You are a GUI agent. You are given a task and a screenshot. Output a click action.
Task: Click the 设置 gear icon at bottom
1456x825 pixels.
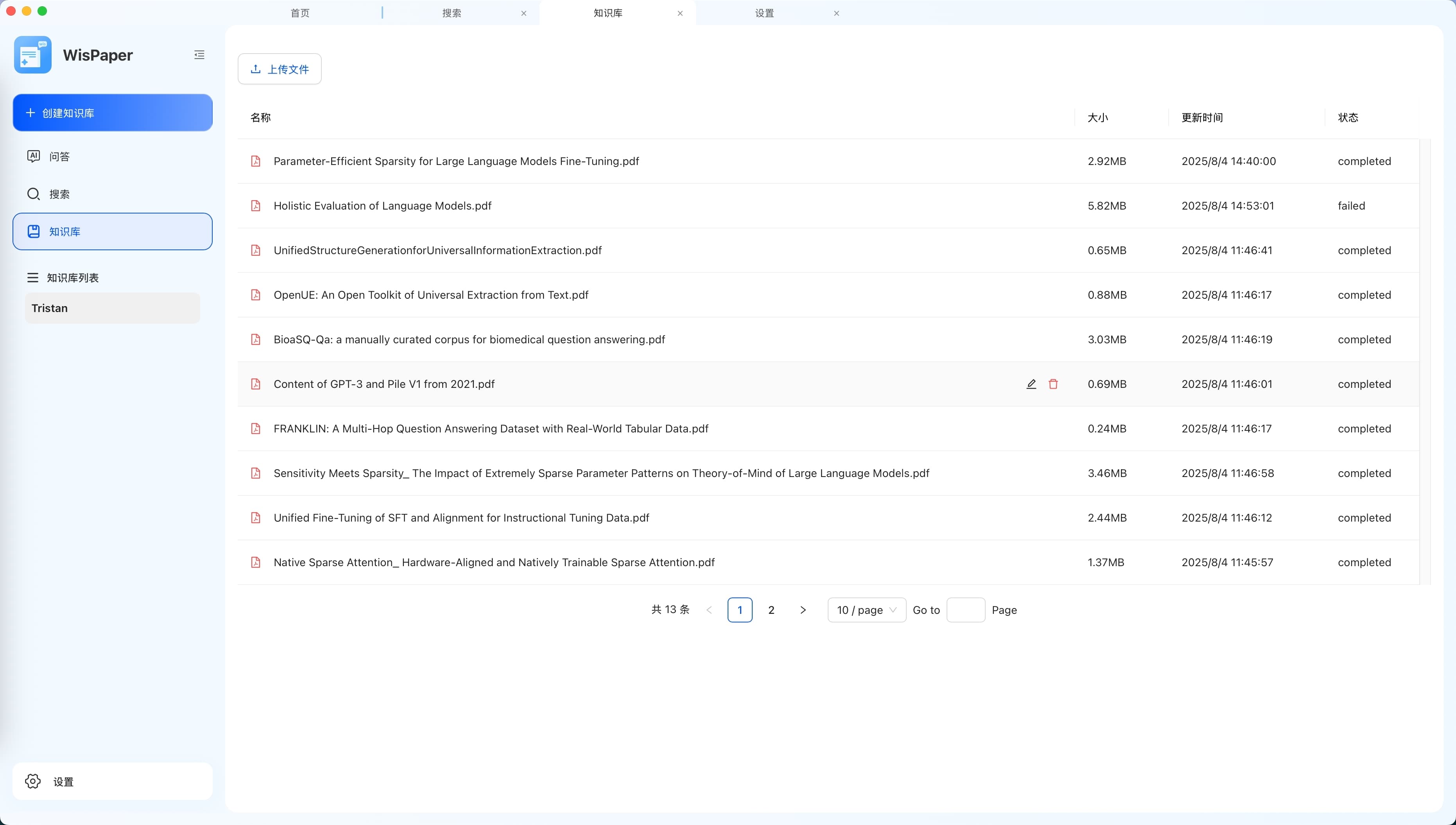tap(33, 781)
